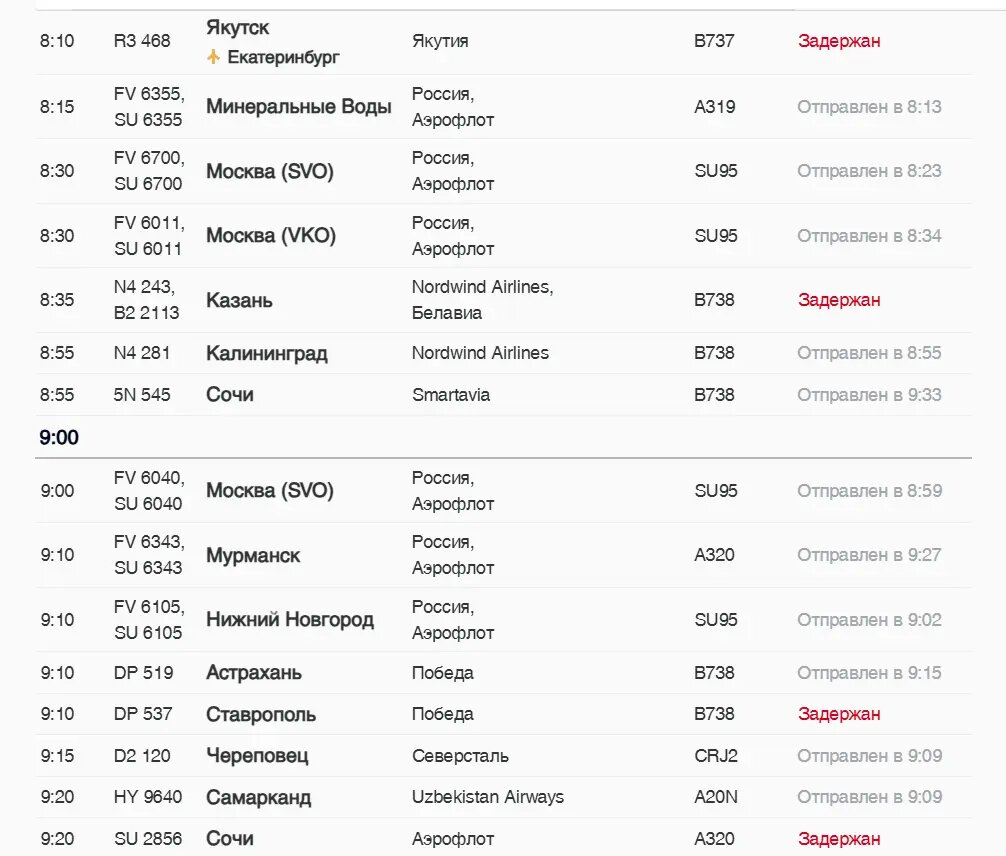The width and height of the screenshot is (1006, 856).
Task: Click the status Отправлен в 9:33
Action: tap(868, 395)
